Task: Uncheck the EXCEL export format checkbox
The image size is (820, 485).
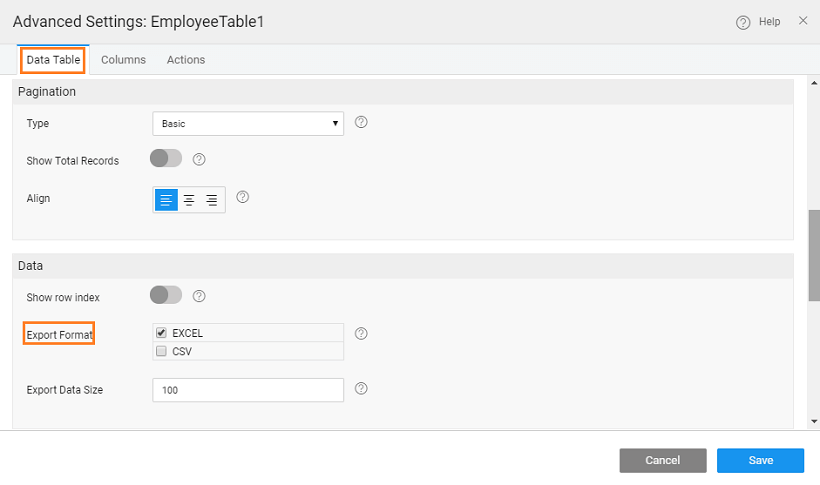Action: click(x=161, y=333)
